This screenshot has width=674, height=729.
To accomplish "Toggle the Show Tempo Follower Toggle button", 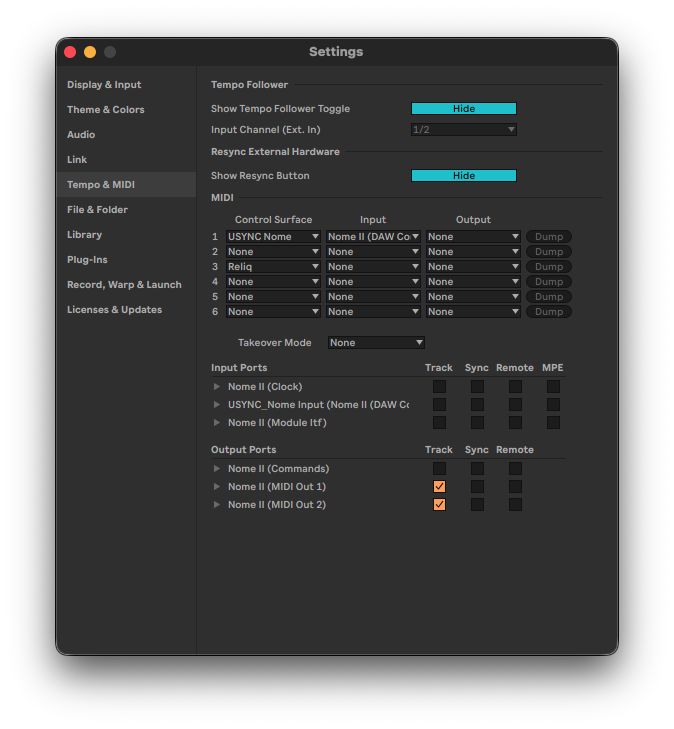I will 463,109.
